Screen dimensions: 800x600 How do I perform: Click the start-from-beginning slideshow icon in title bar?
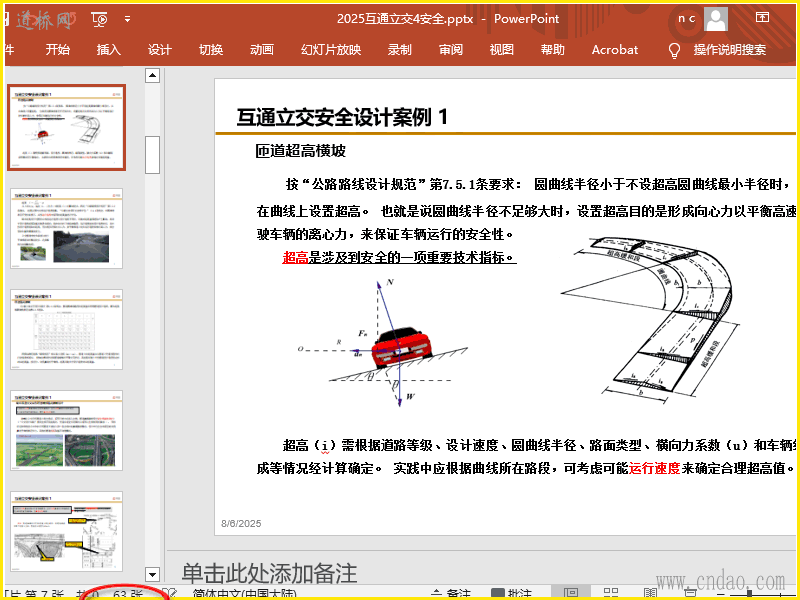[x=99, y=19]
